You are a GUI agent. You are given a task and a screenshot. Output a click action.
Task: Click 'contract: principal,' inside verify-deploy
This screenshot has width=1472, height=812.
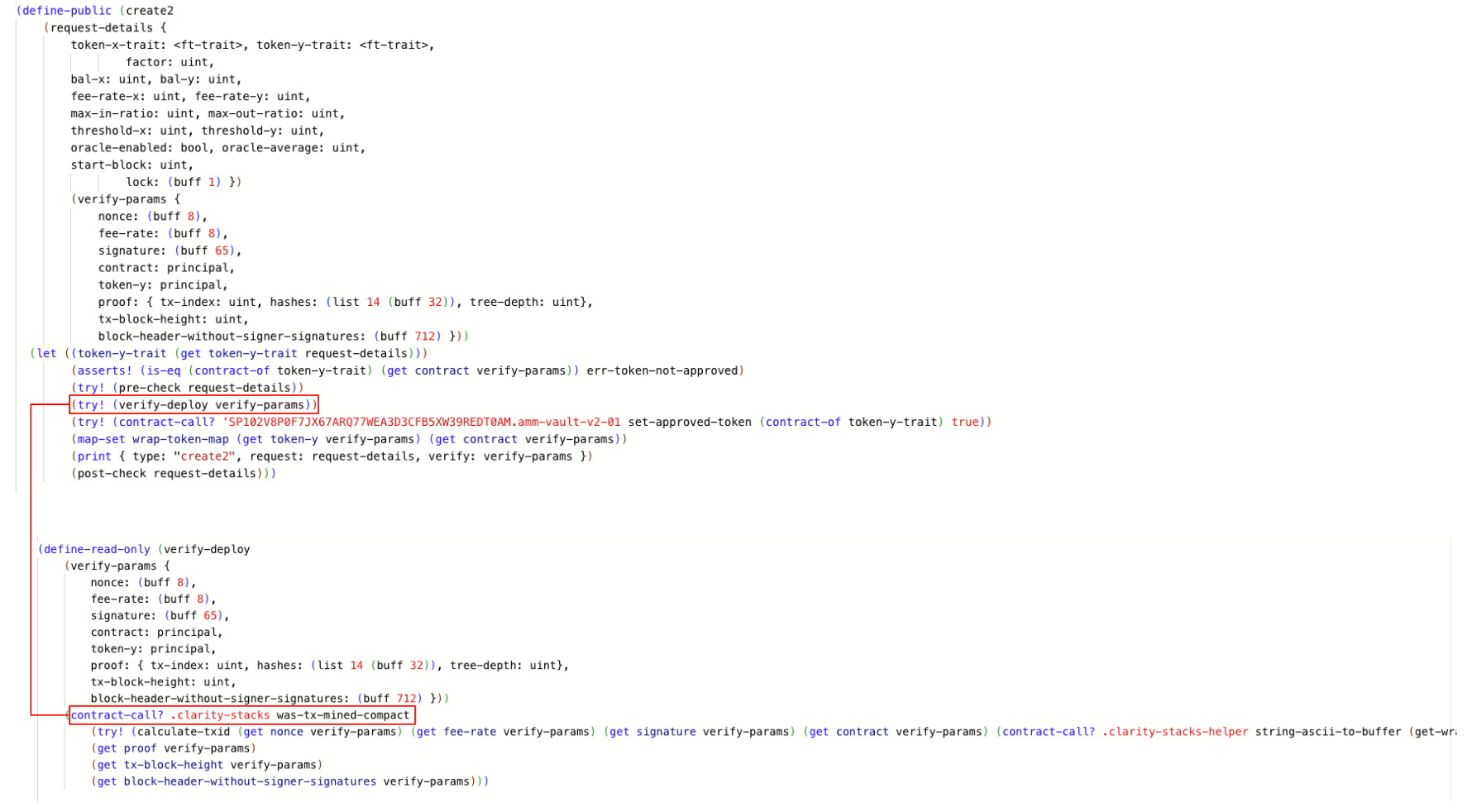[x=156, y=632]
